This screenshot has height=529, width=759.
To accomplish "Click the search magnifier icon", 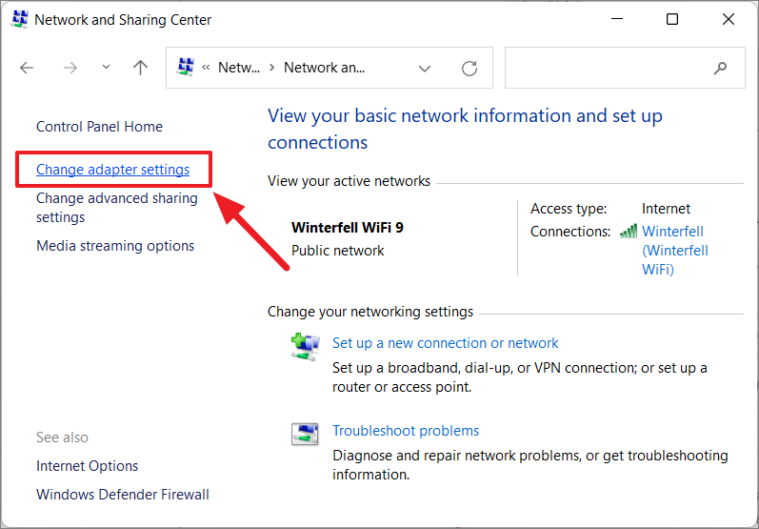I will click(x=720, y=68).
